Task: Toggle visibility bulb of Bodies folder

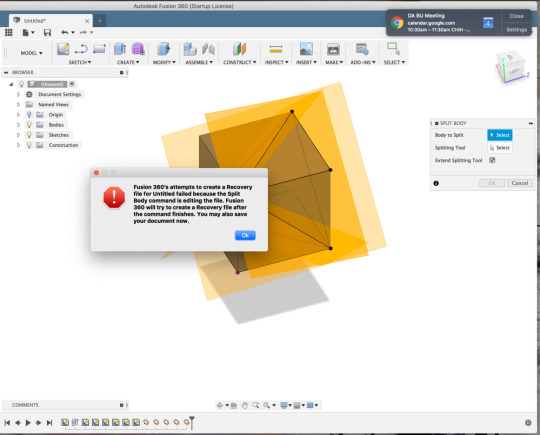Action: (29, 125)
